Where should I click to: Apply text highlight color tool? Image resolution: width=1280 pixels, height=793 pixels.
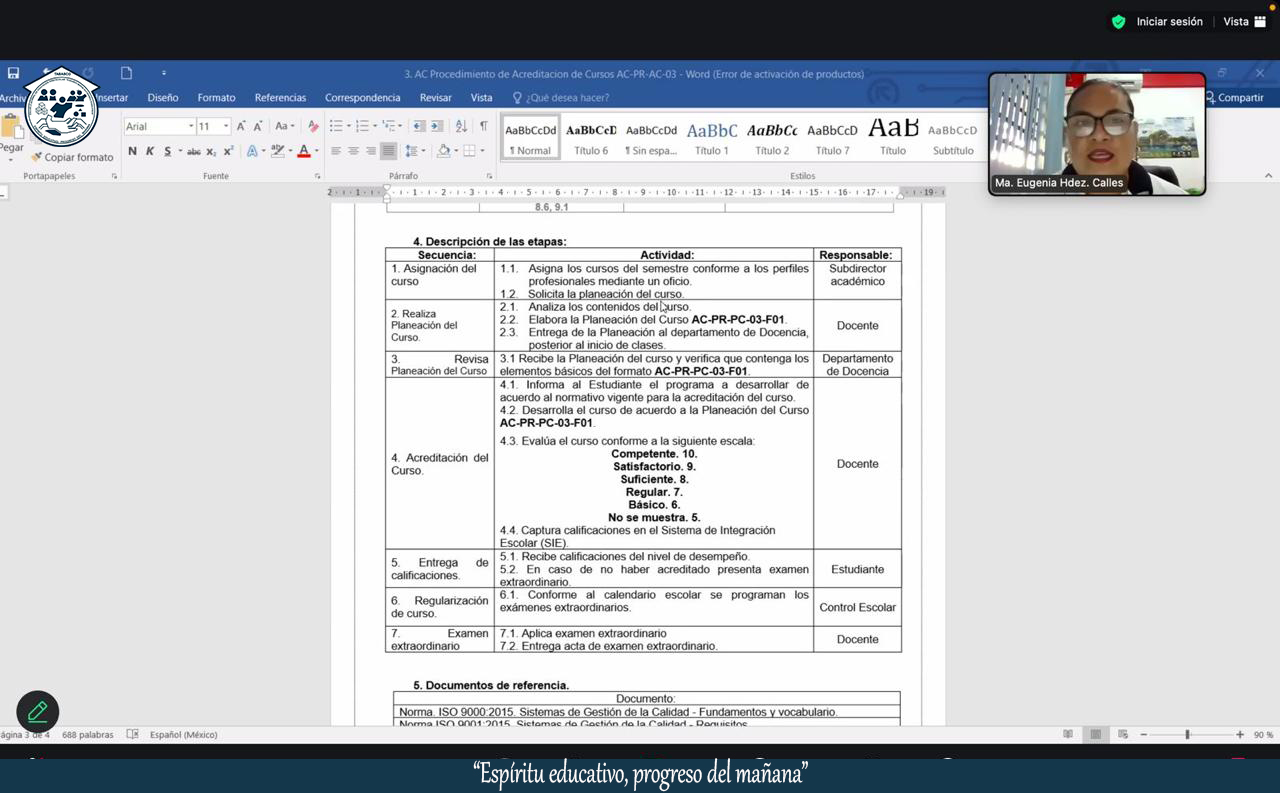(x=277, y=151)
